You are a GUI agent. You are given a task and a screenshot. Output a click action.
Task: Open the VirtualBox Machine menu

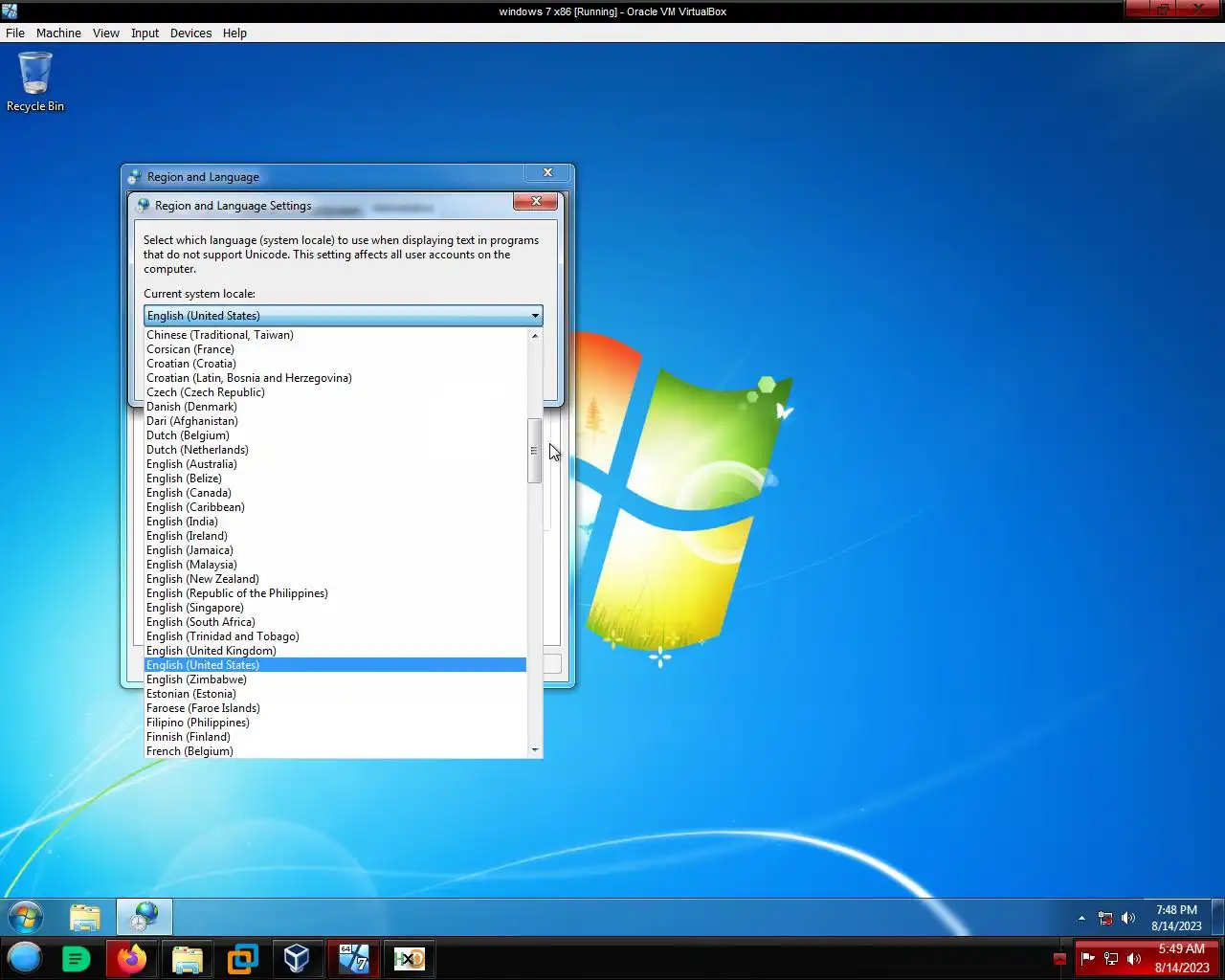coord(58,33)
